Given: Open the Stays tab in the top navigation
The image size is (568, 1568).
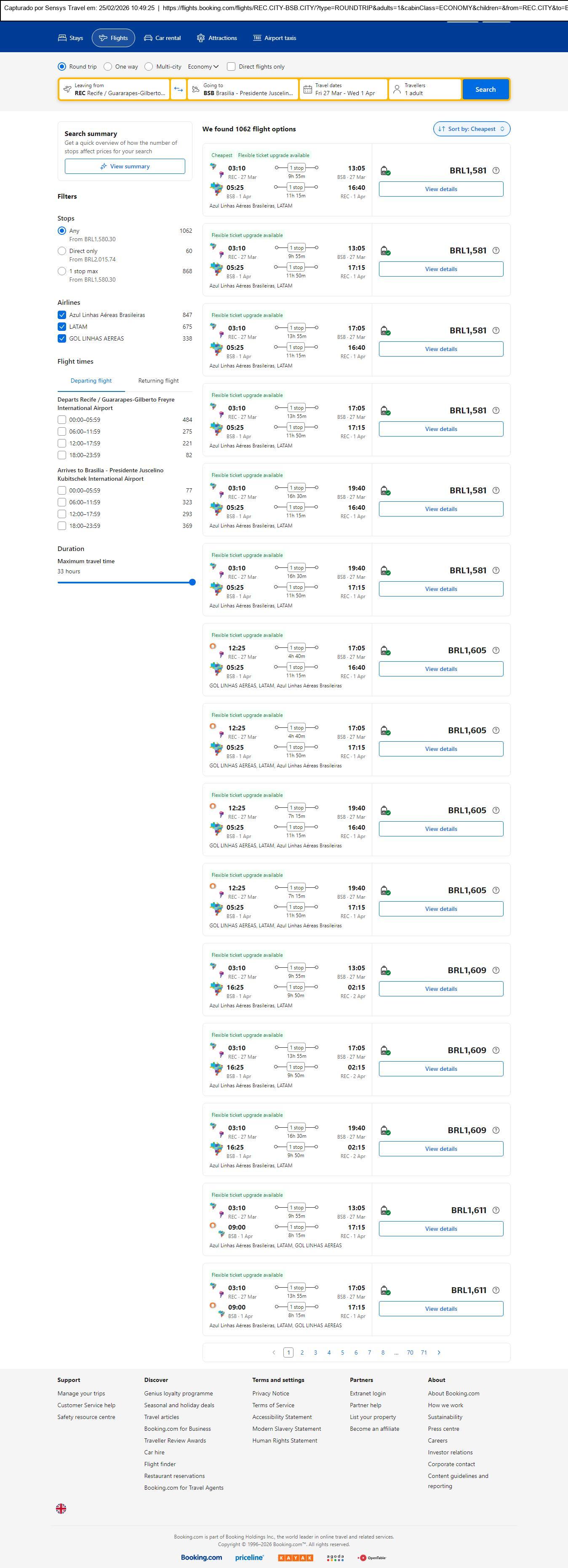Looking at the screenshot, I should point(71,38).
